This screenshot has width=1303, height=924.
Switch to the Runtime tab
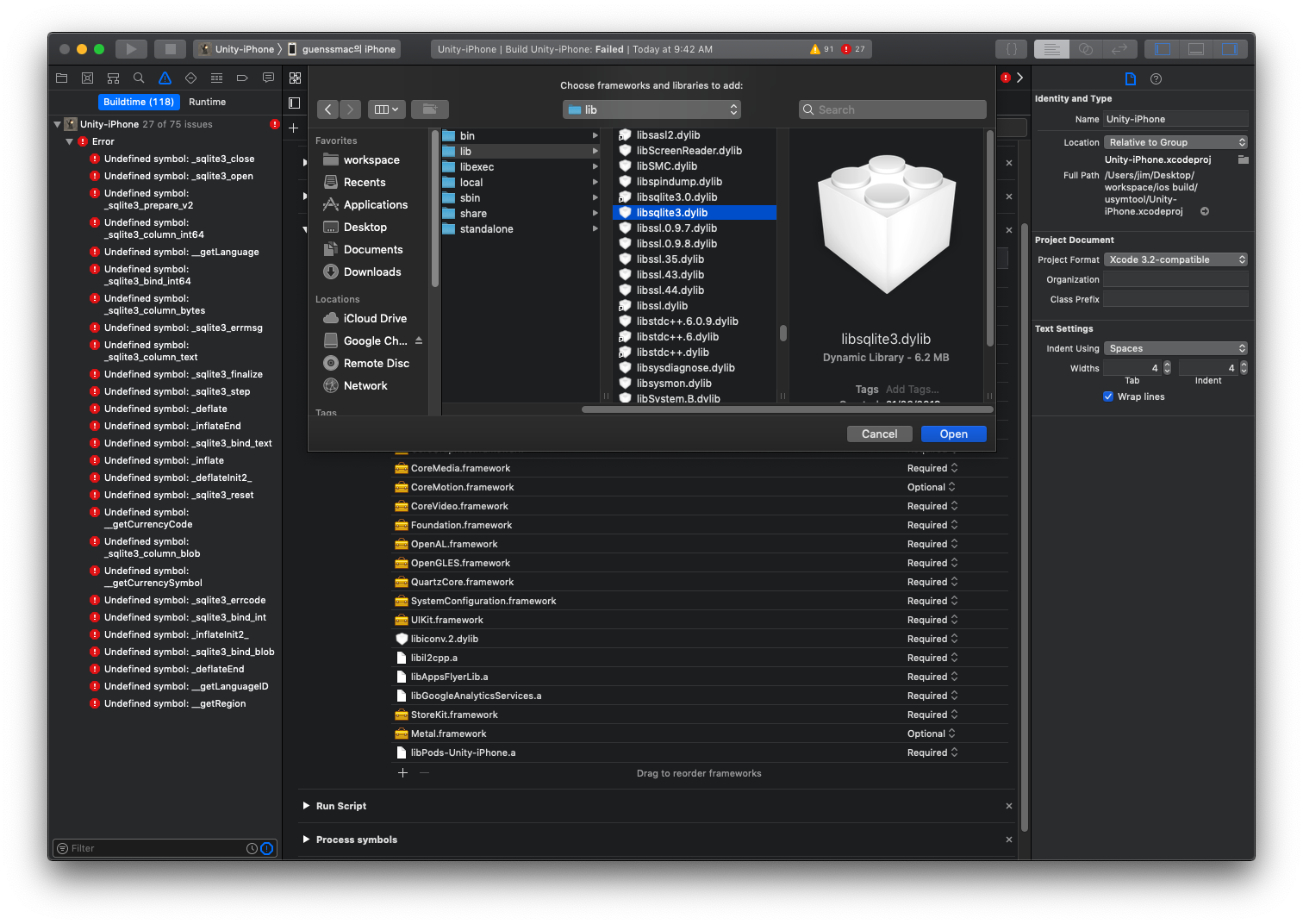208,102
